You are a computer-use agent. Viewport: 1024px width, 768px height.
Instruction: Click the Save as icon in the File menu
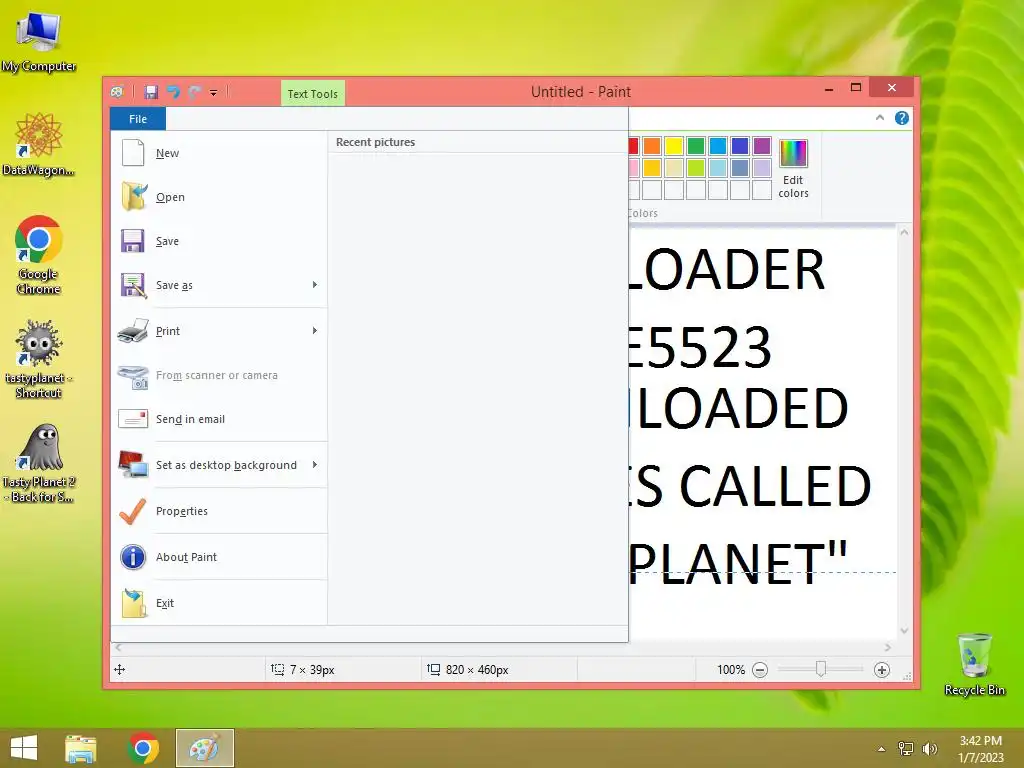click(133, 285)
